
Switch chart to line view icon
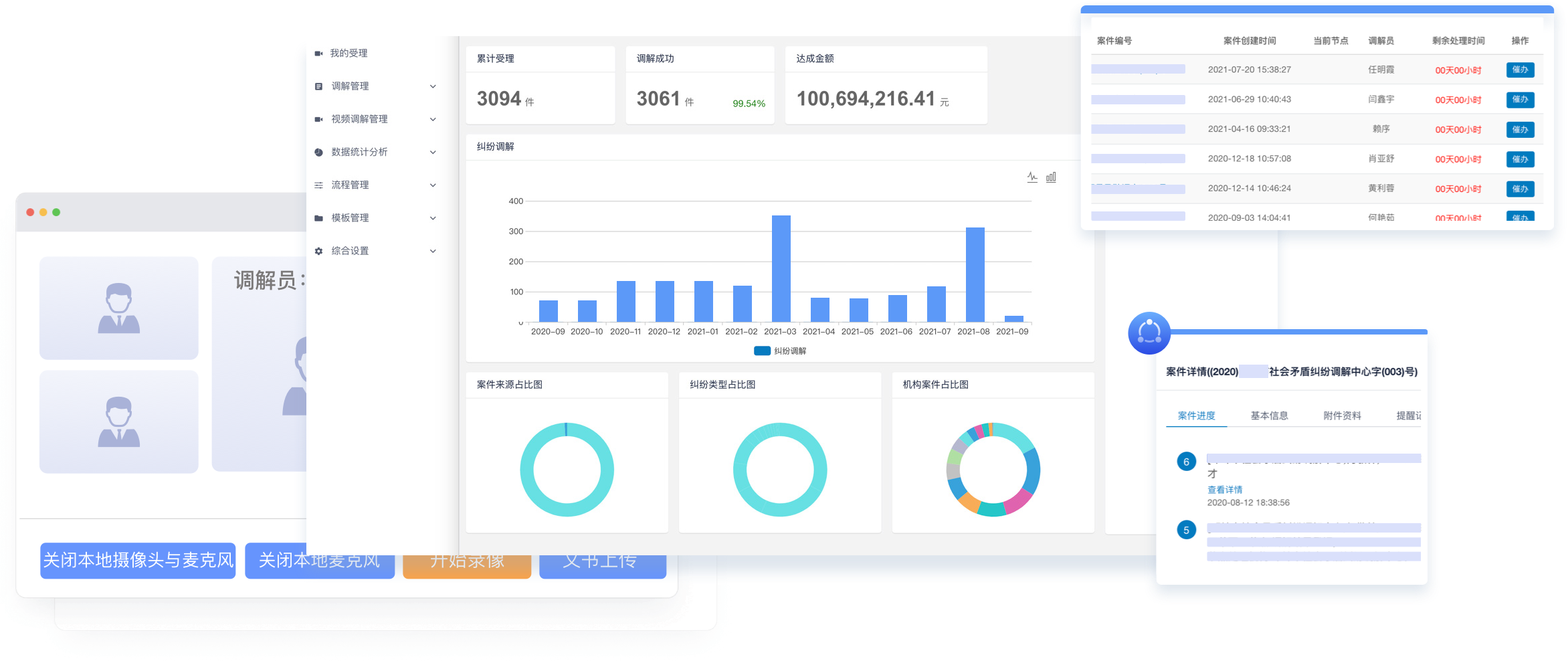tap(1032, 177)
